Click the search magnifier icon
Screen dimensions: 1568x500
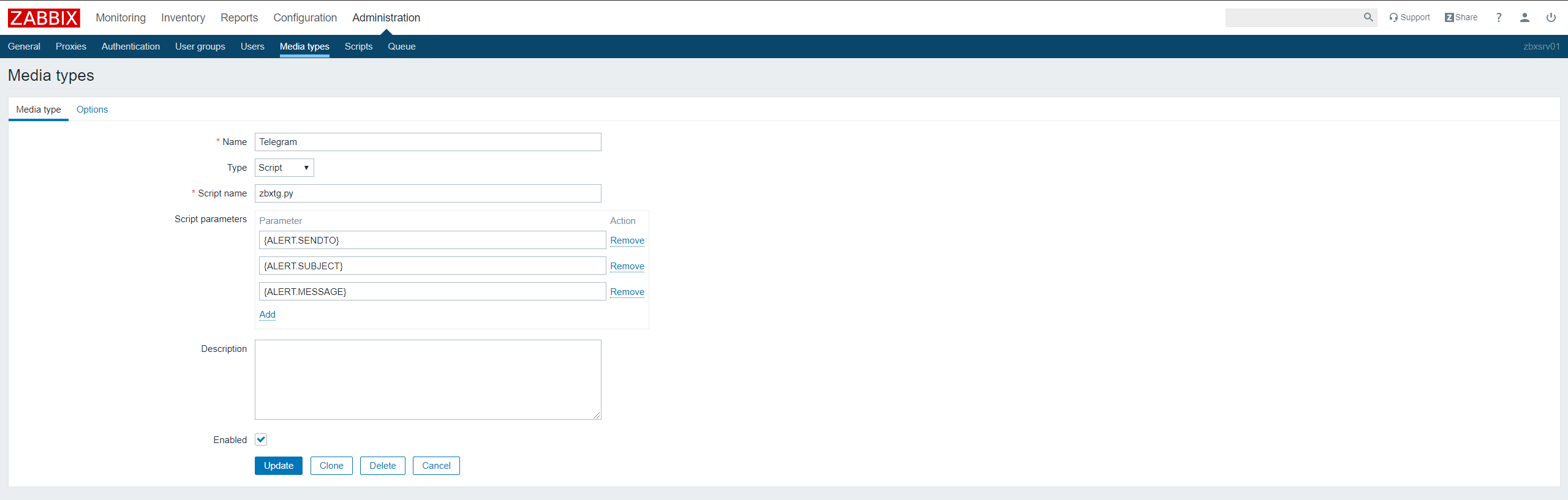pos(1368,18)
